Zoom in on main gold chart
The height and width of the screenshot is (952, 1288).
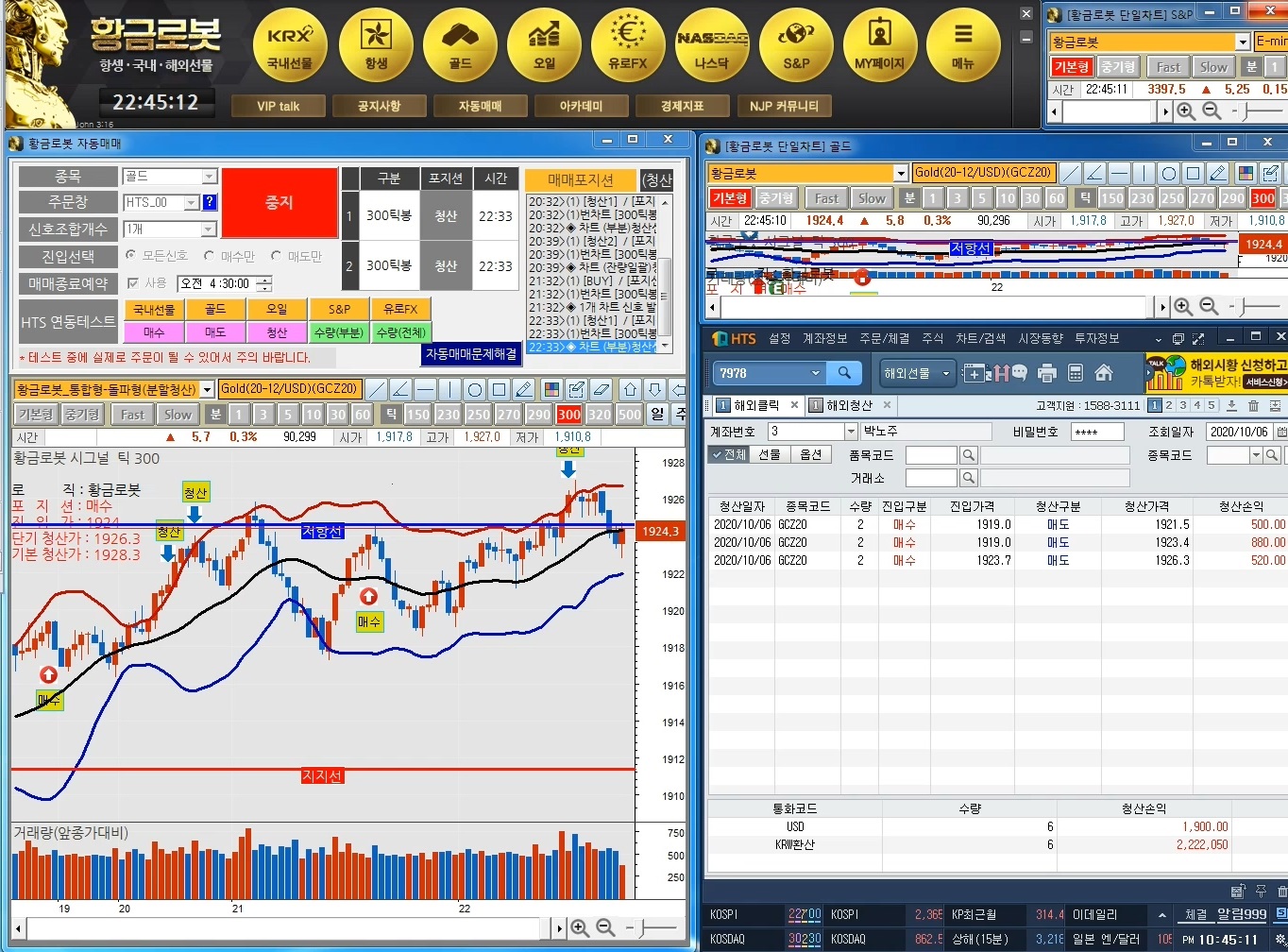[580, 928]
